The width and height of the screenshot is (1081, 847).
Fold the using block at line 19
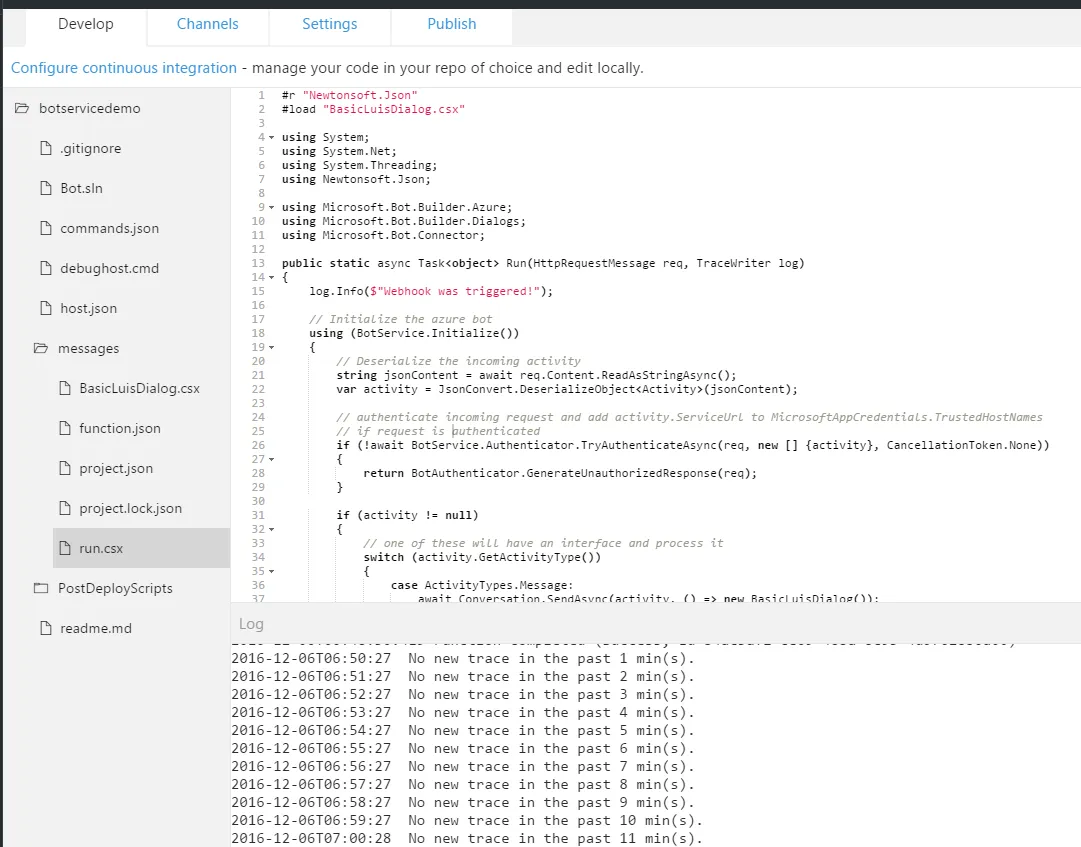[x=272, y=347]
